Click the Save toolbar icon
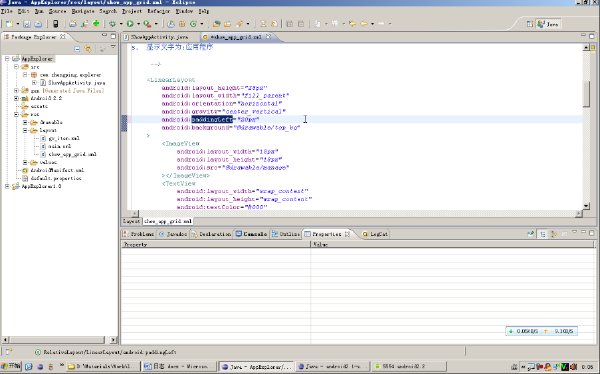 click(27, 24)
